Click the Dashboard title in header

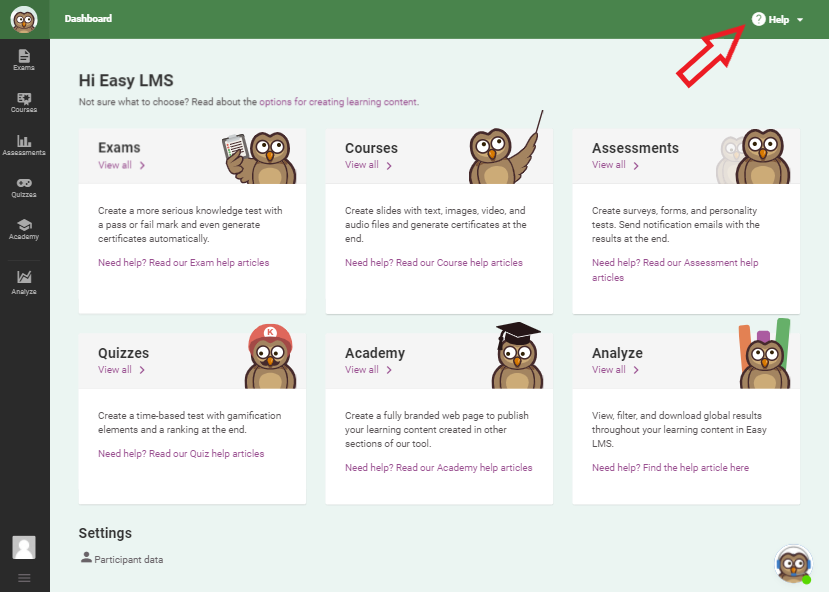pos(88,18)
